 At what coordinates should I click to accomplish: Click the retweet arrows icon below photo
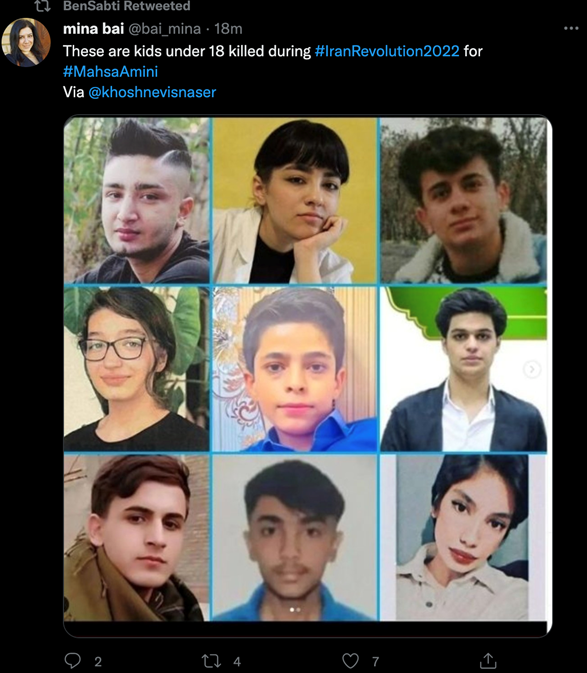pyautogui.click(x=211, y=661)
